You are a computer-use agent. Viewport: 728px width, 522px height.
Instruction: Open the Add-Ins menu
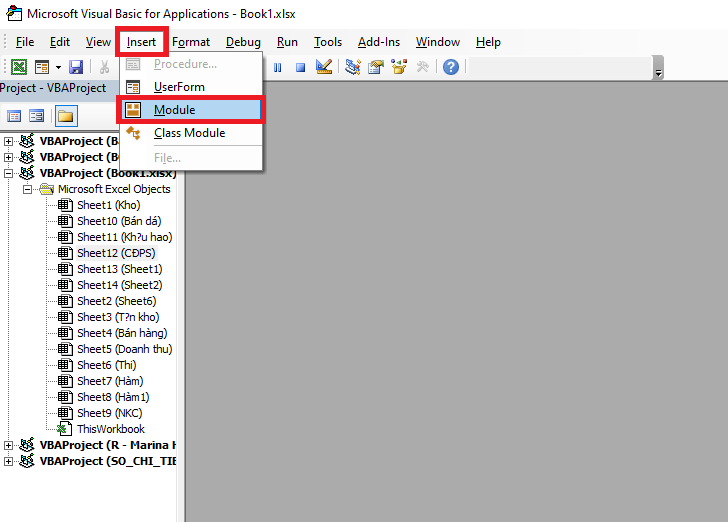(x=379, y=42)
